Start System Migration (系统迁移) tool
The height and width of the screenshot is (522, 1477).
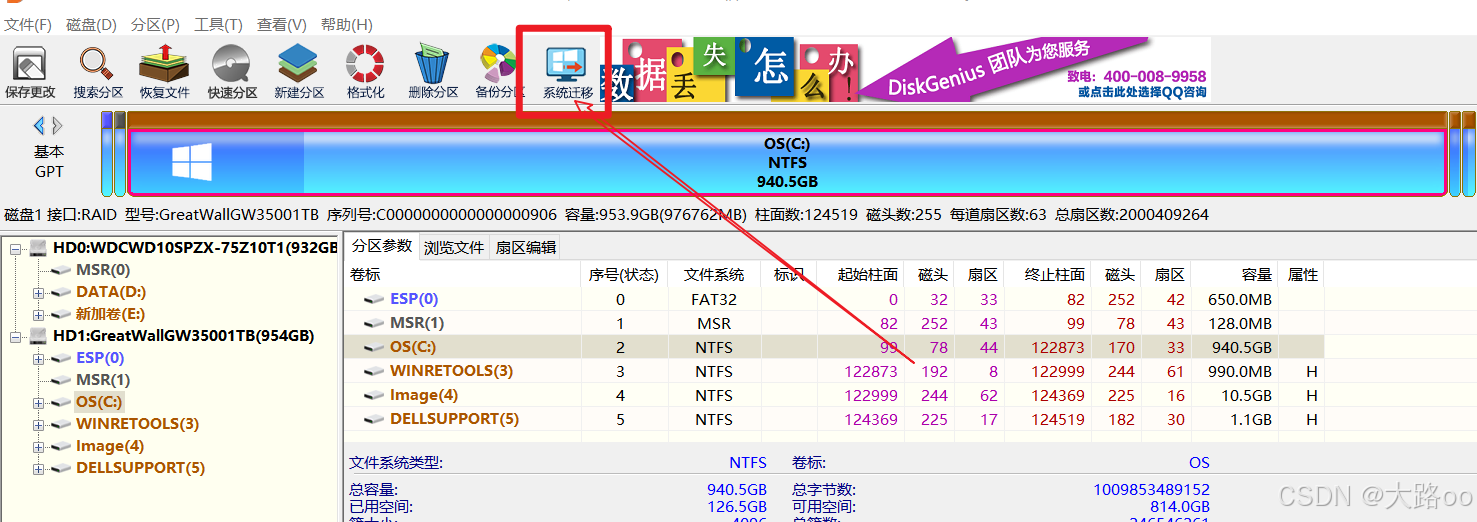567,72
